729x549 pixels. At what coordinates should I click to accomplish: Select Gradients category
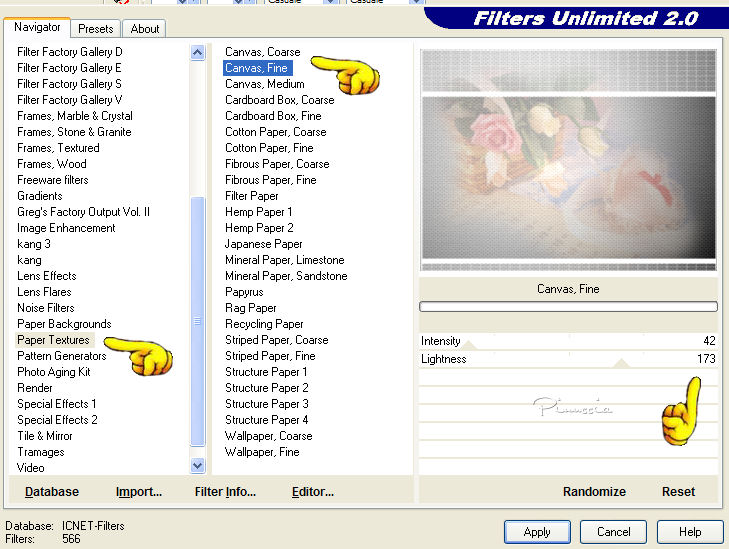(40, 196)
